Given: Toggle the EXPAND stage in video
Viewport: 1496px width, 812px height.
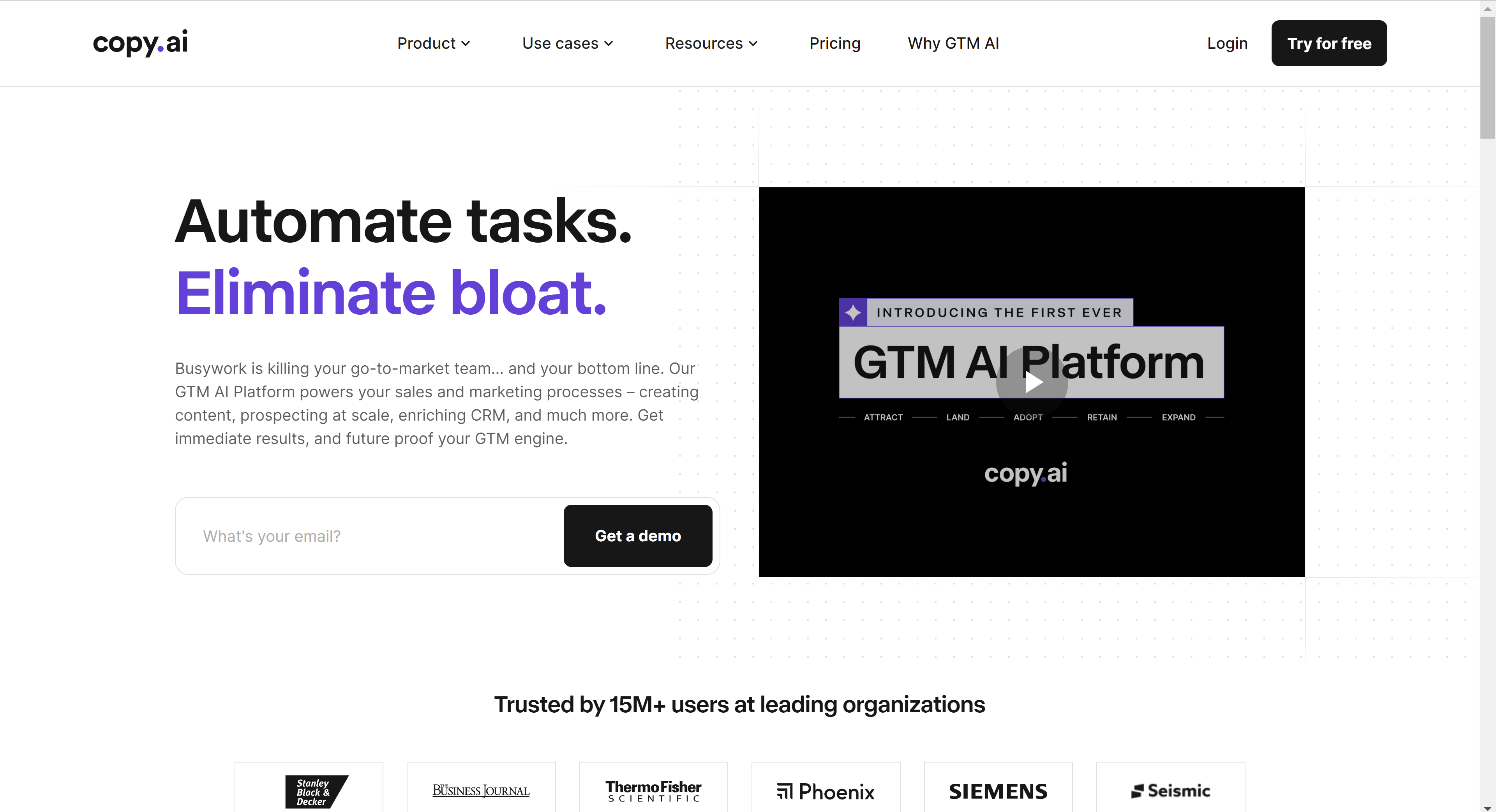Looking at the screenshot, I should pyautogui.click(x=1178, y=417).
